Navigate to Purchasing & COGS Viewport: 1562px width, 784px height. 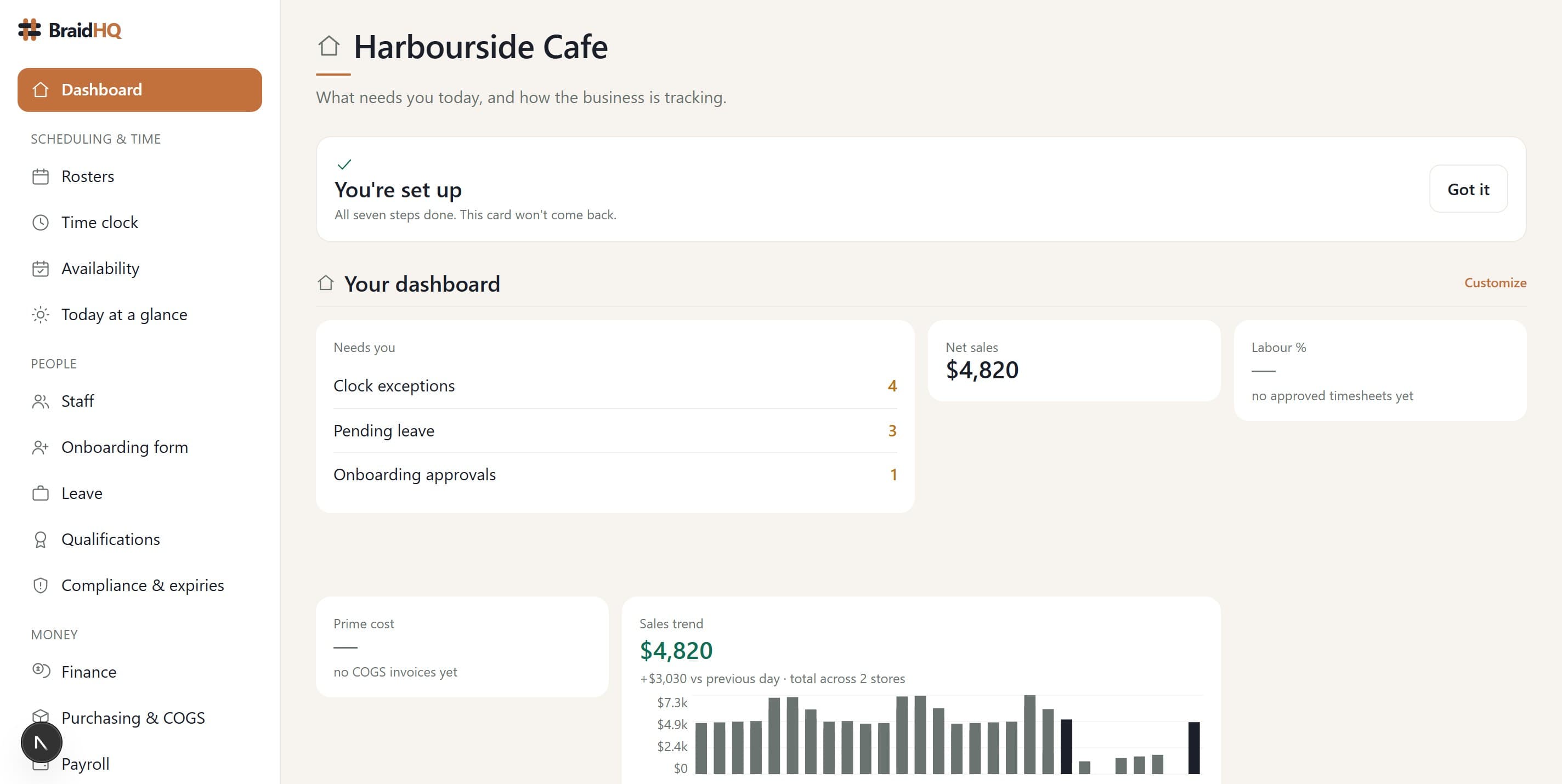click(x=139, y=718)
